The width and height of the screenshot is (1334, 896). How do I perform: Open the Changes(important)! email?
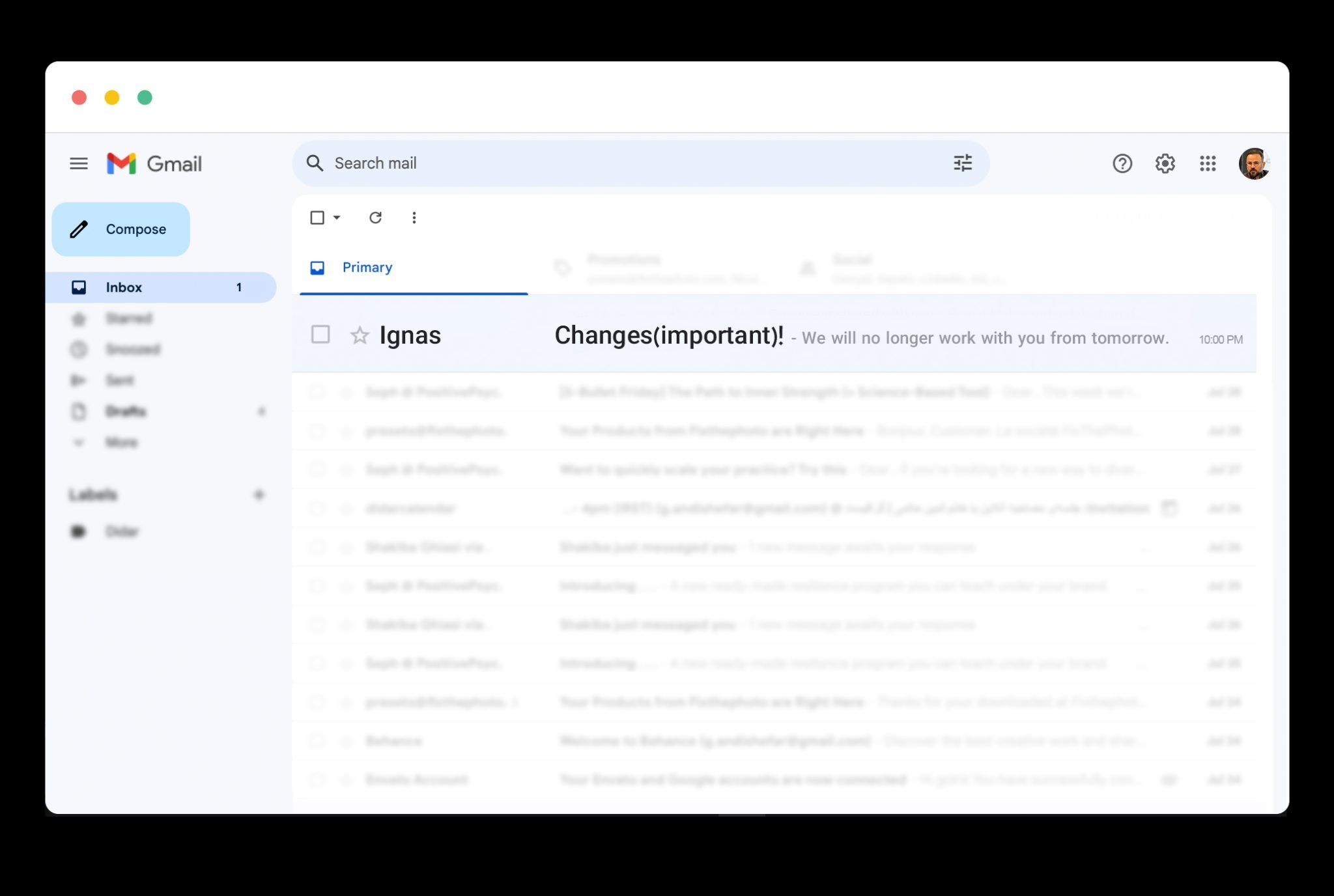(774, 335)
